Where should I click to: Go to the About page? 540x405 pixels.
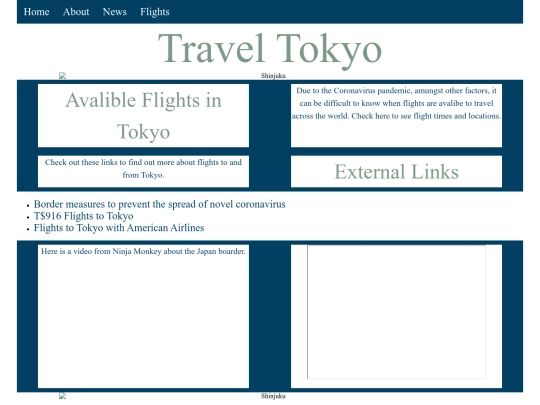point(76,12)
